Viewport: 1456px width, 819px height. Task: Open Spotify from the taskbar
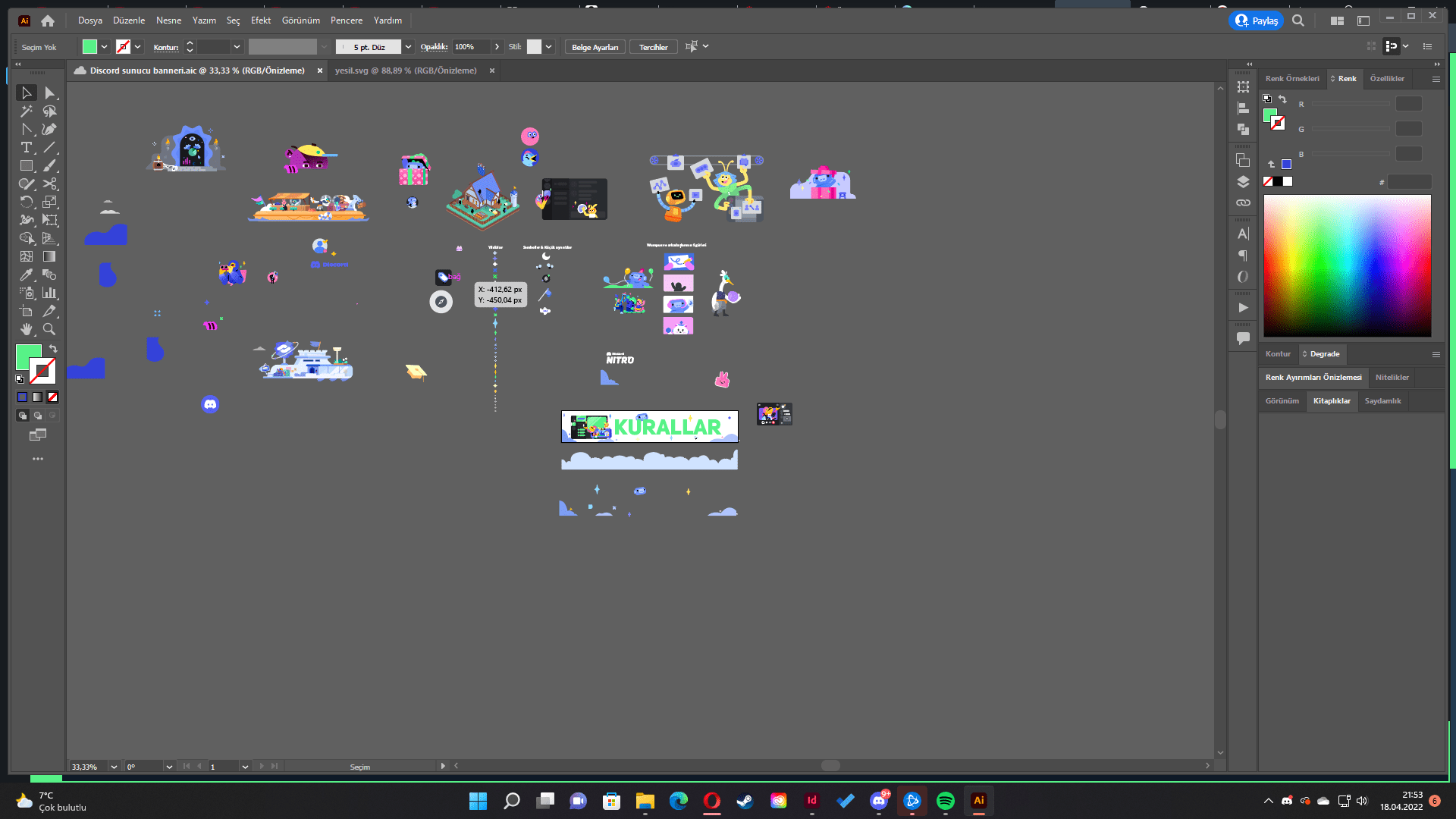tap(946, 801)
